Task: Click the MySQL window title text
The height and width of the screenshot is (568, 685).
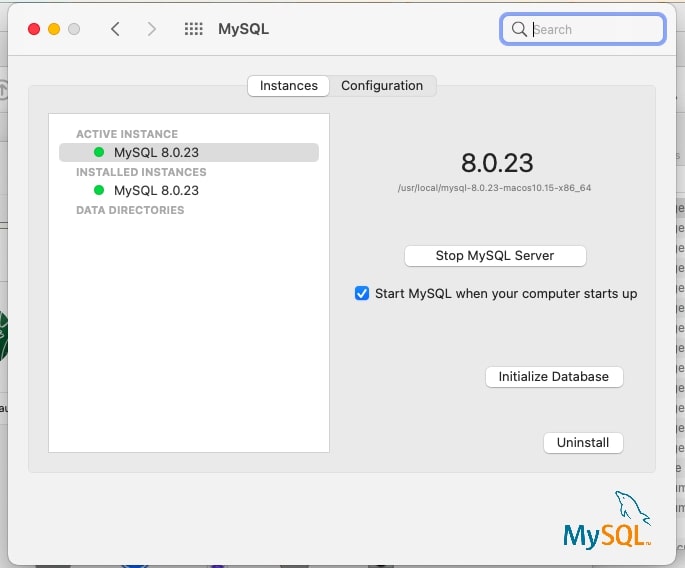Action: (243, 29)
